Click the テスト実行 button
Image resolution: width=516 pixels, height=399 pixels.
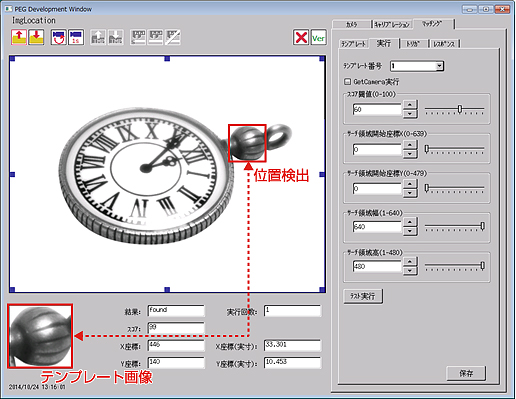coord(363,296)
